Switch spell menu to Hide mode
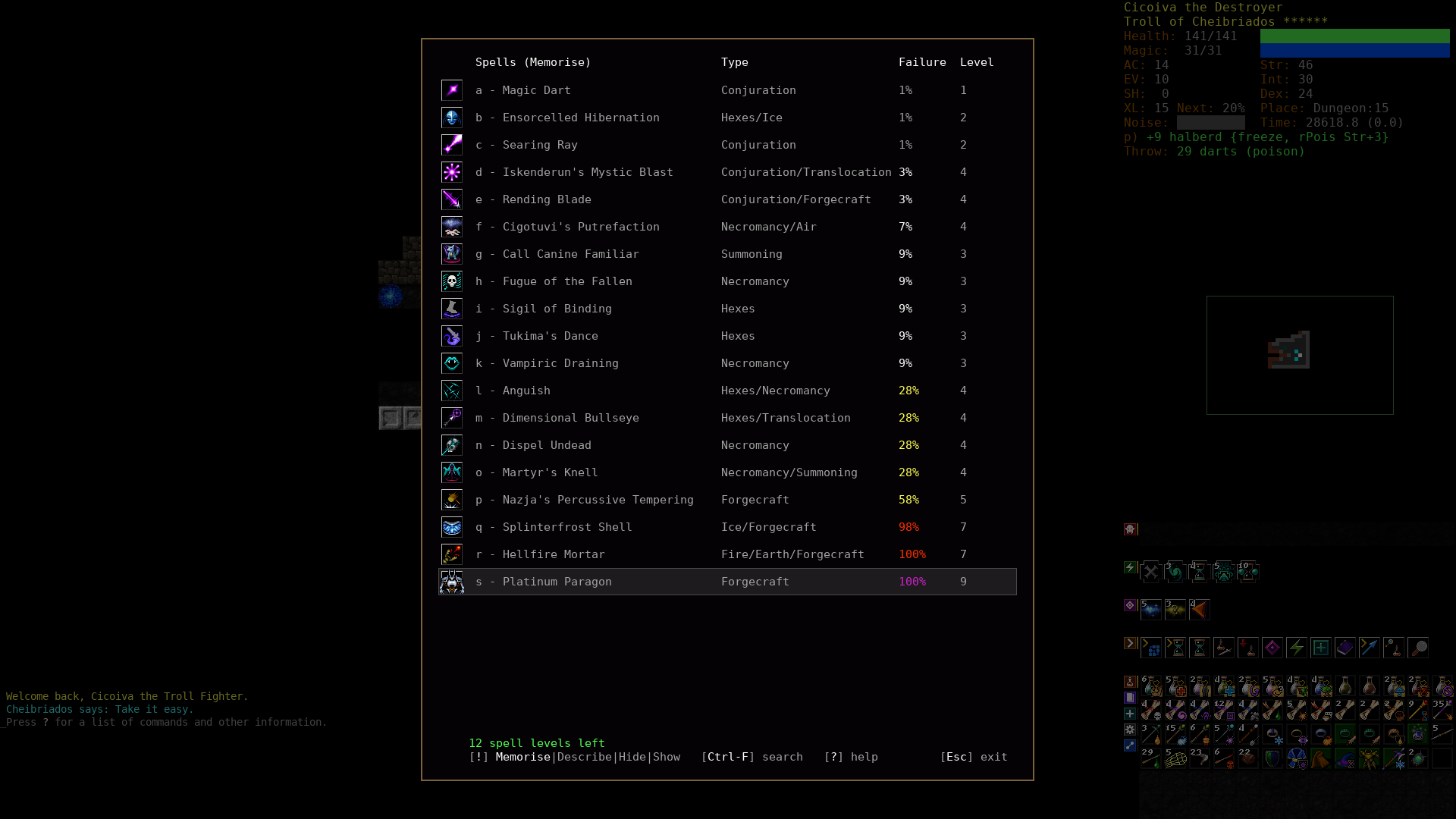 [632, 757]
